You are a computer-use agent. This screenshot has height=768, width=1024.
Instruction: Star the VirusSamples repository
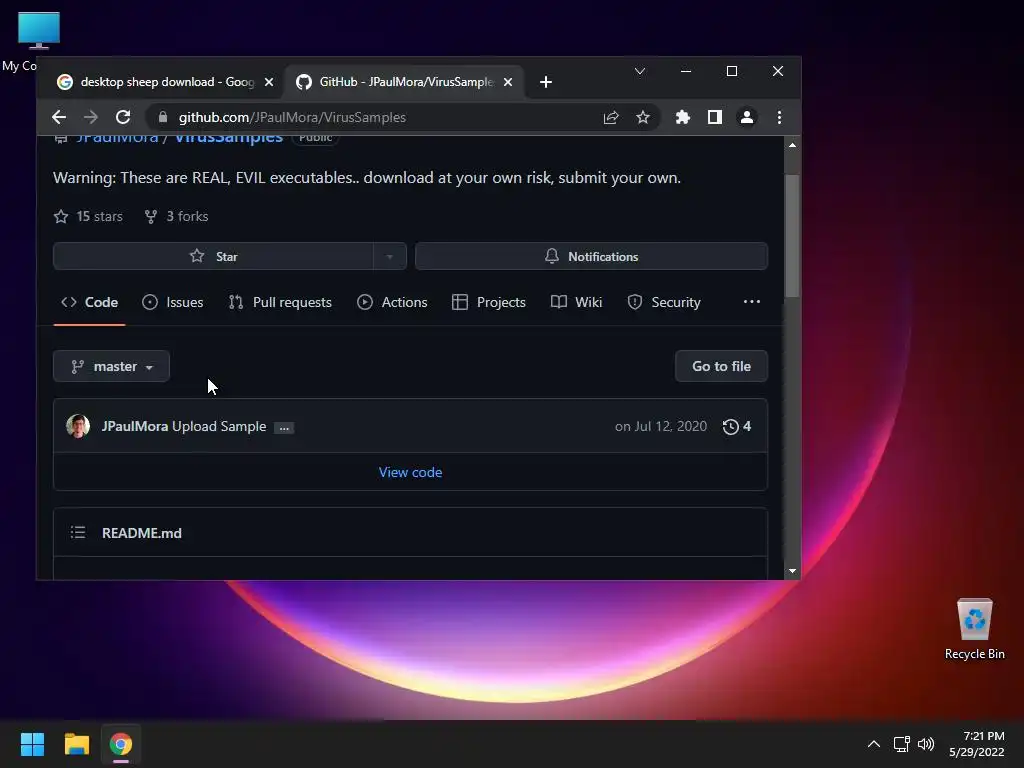coord(214,256)
